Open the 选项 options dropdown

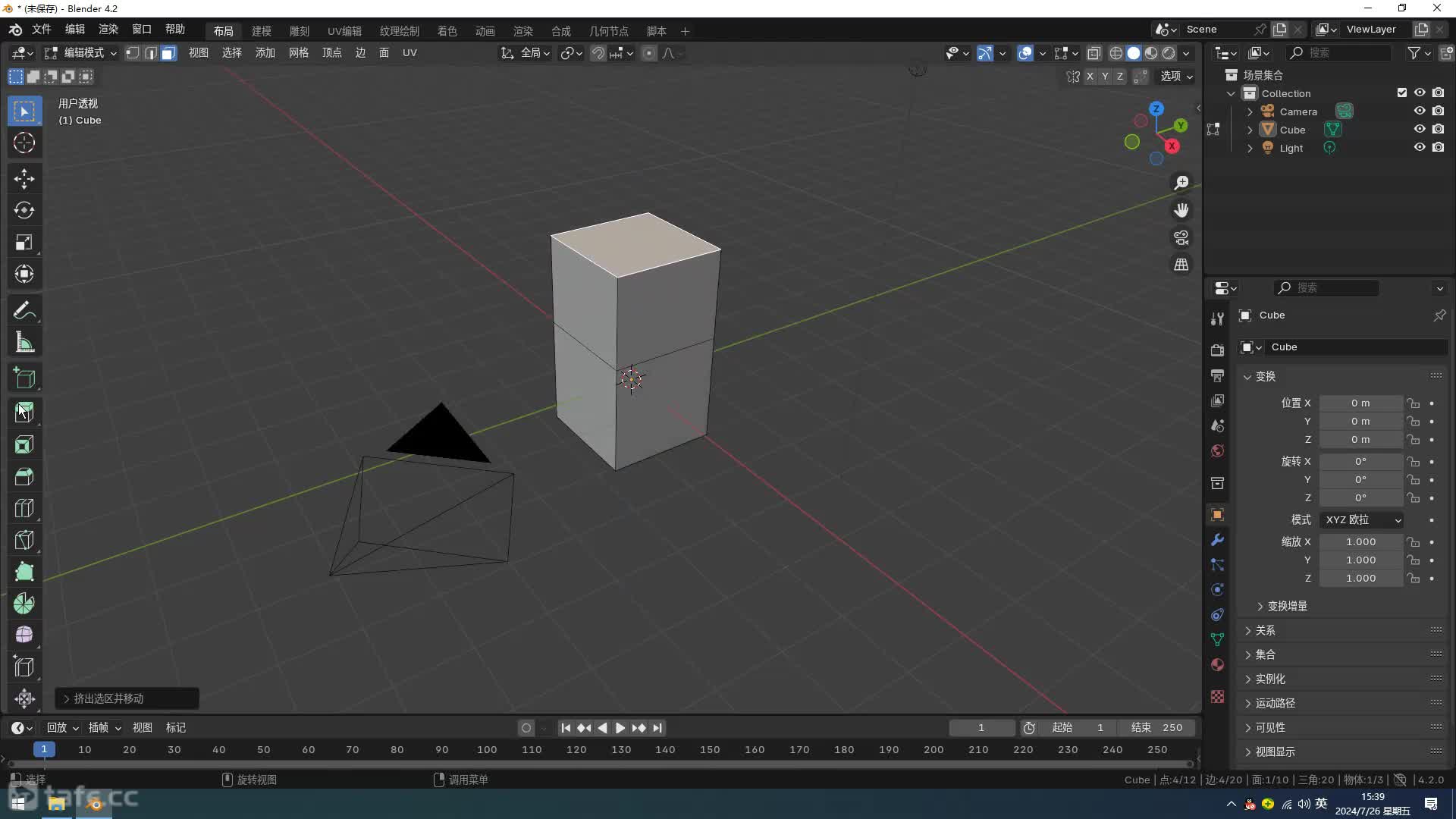pyautogui.click(x=1176, y=77)
